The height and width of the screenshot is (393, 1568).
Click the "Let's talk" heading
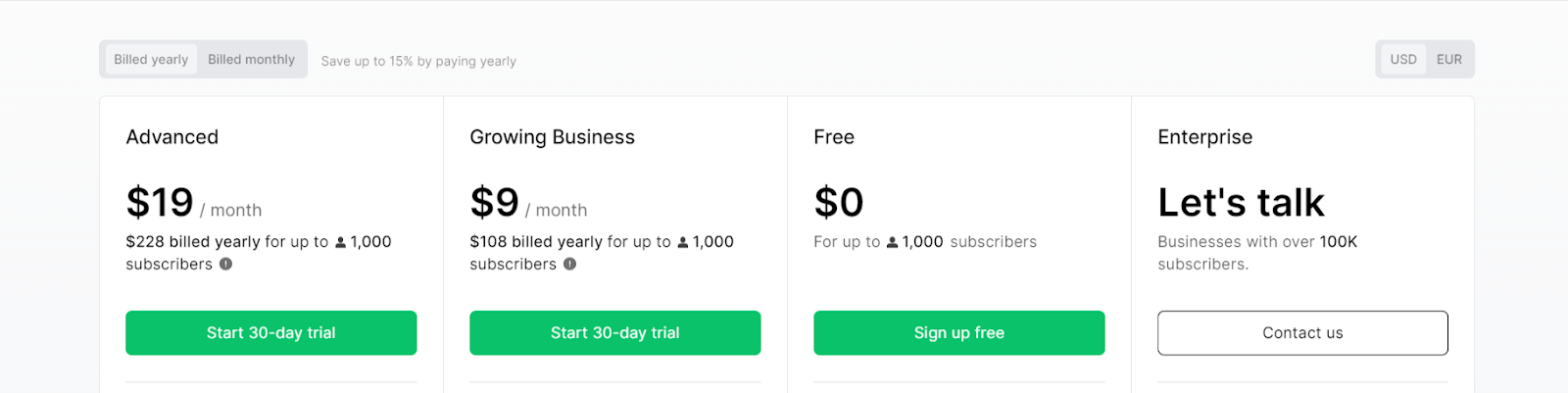click(1241, 203)
